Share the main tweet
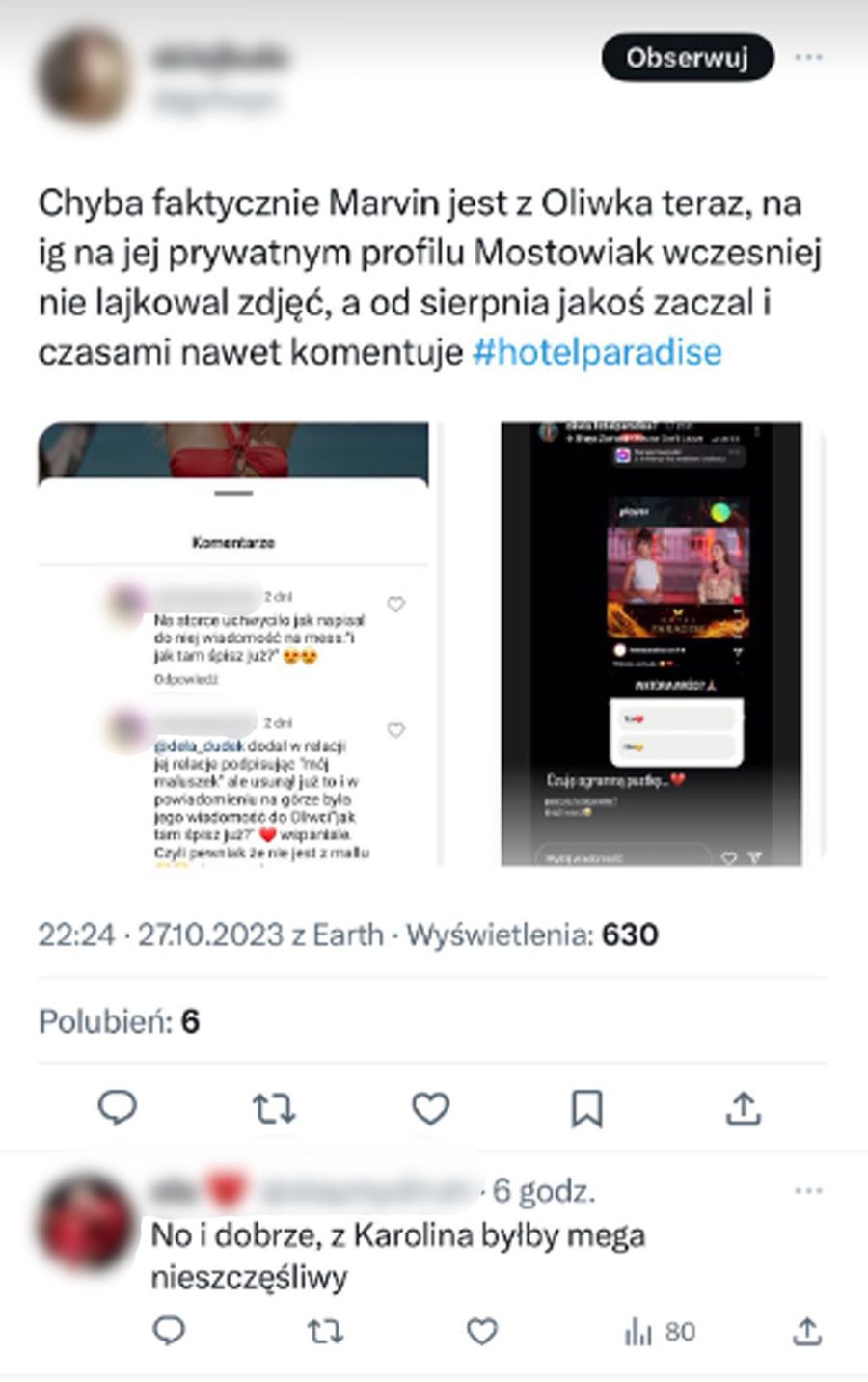Image resolution: width=868 pixels, height=1382 pixels. tap(744, 1109)
